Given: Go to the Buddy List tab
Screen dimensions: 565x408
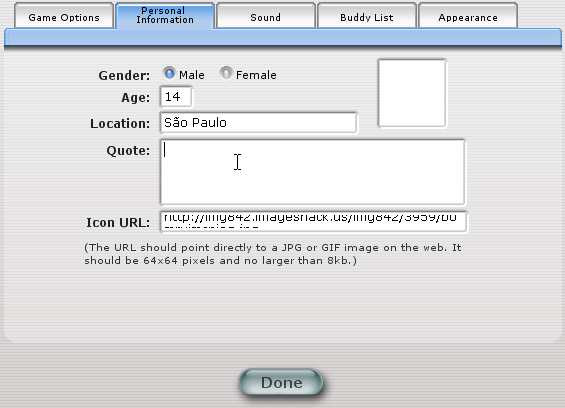Looking at the screenshot, I should click(366, 16).
